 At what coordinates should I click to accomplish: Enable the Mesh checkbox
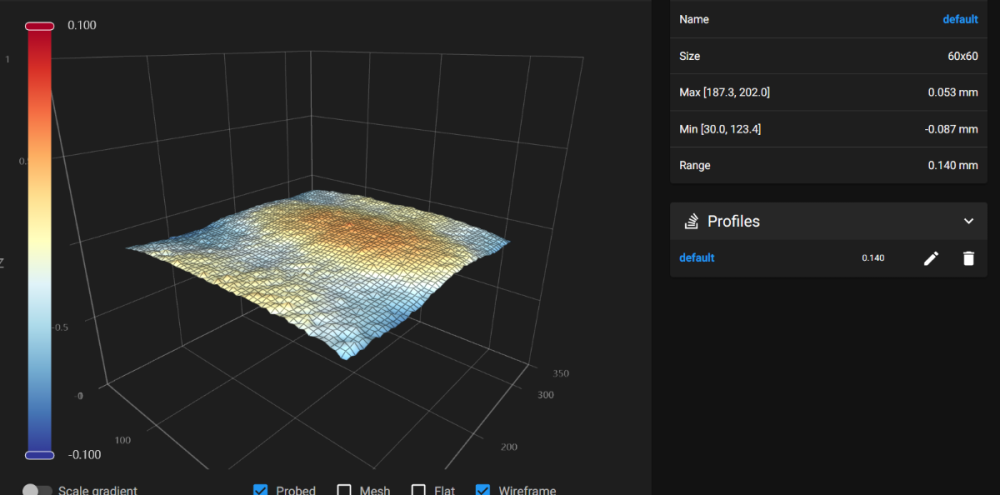[x=344, y=491]
